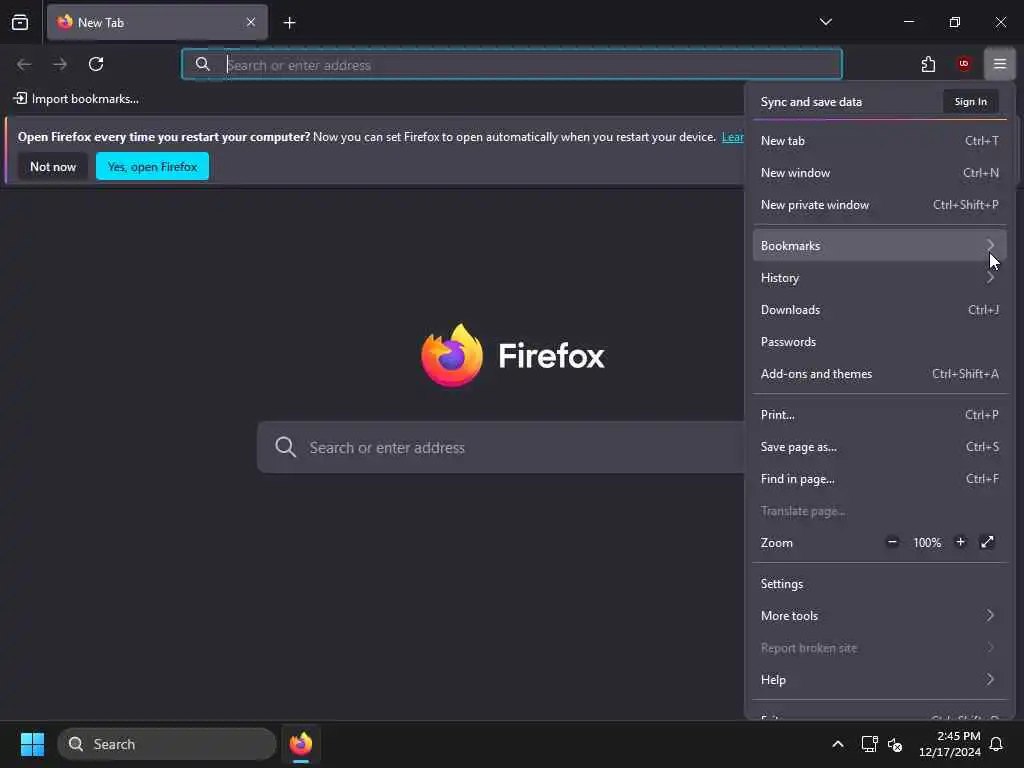Open the notification bell in the taskbar
Viewport: 1024px width, 768px height.
tap(996, 744)
